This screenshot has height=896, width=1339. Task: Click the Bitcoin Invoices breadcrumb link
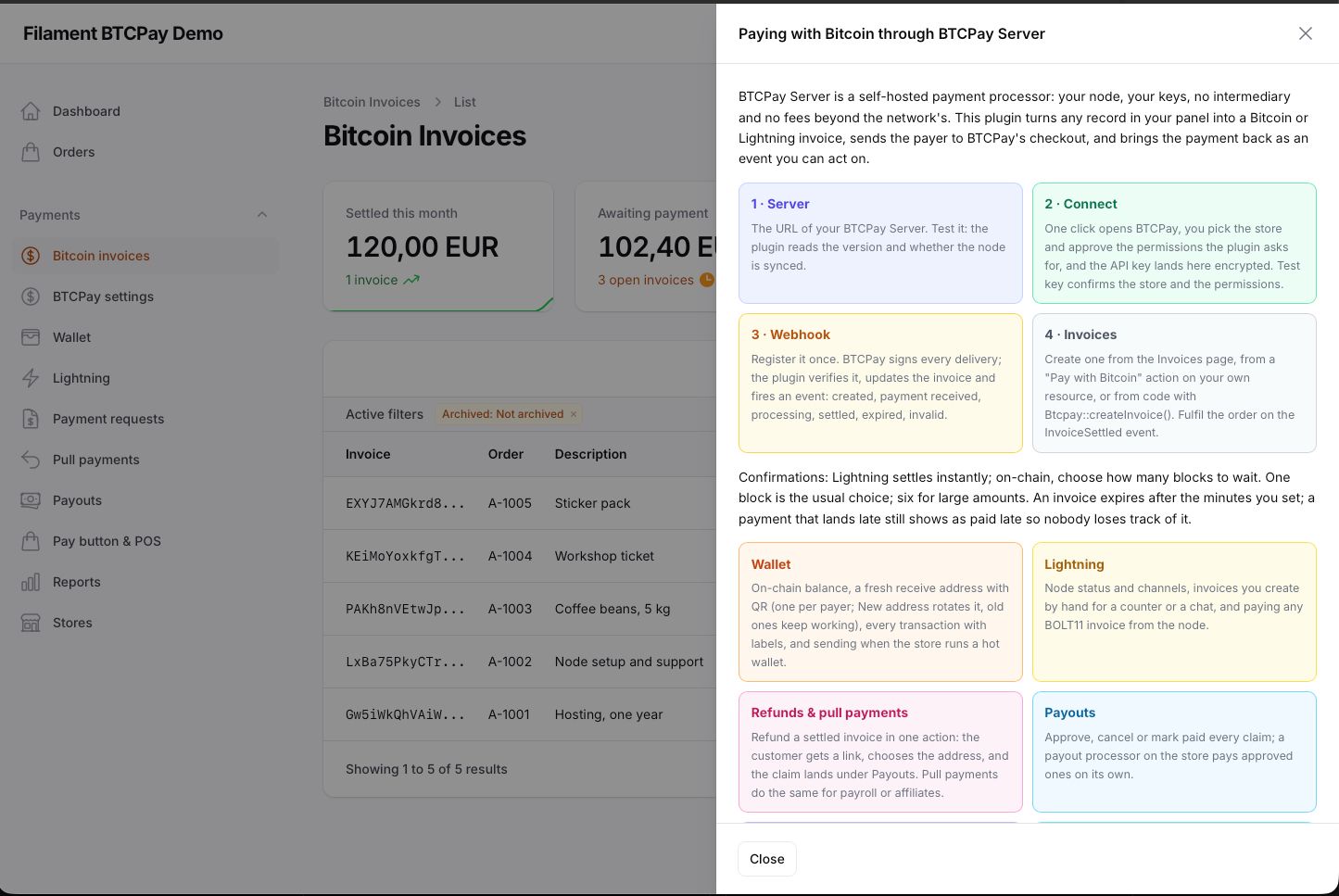pyautogui.click(x=372, y=102)
